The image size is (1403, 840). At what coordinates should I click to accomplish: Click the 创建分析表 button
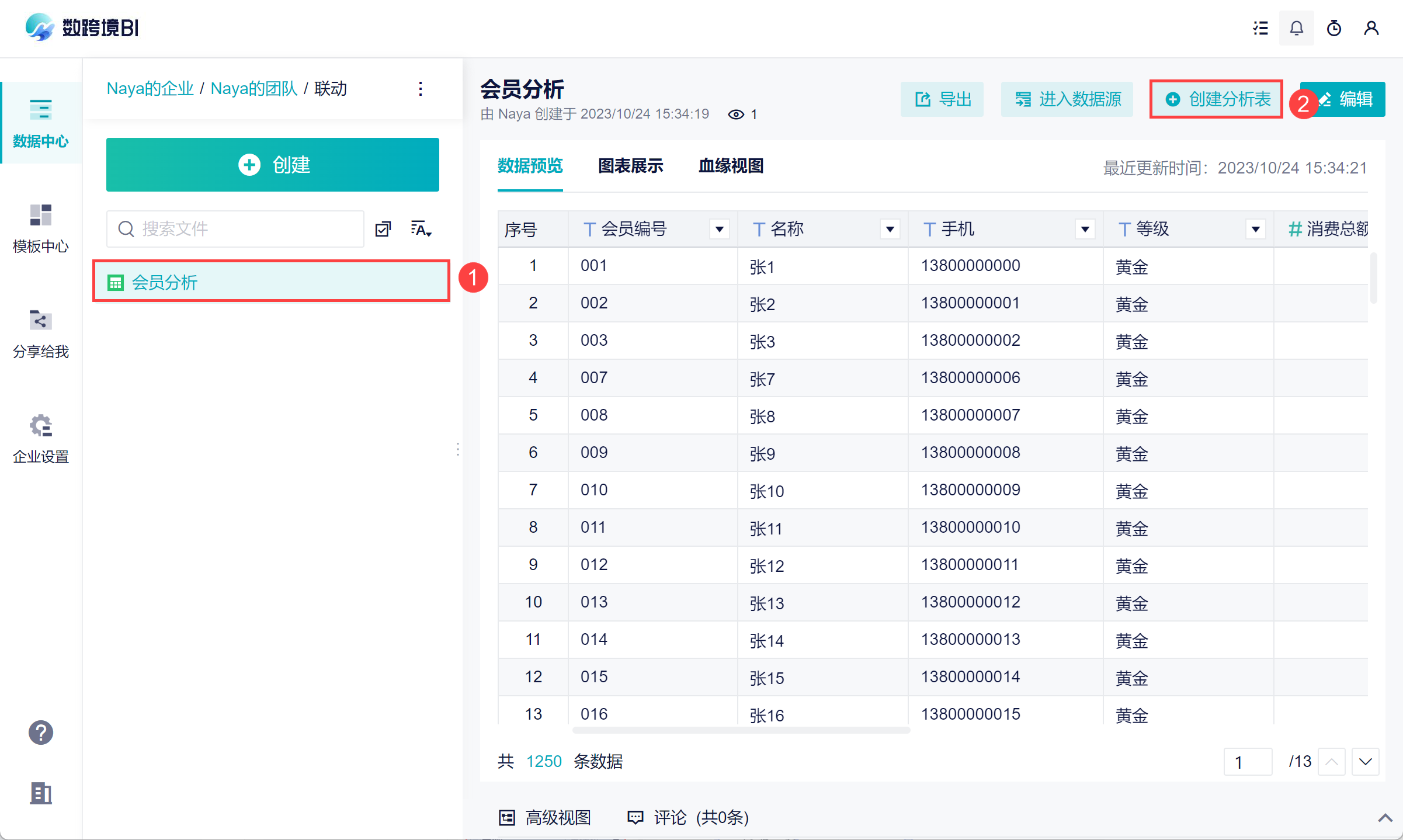coord(1216,99)
